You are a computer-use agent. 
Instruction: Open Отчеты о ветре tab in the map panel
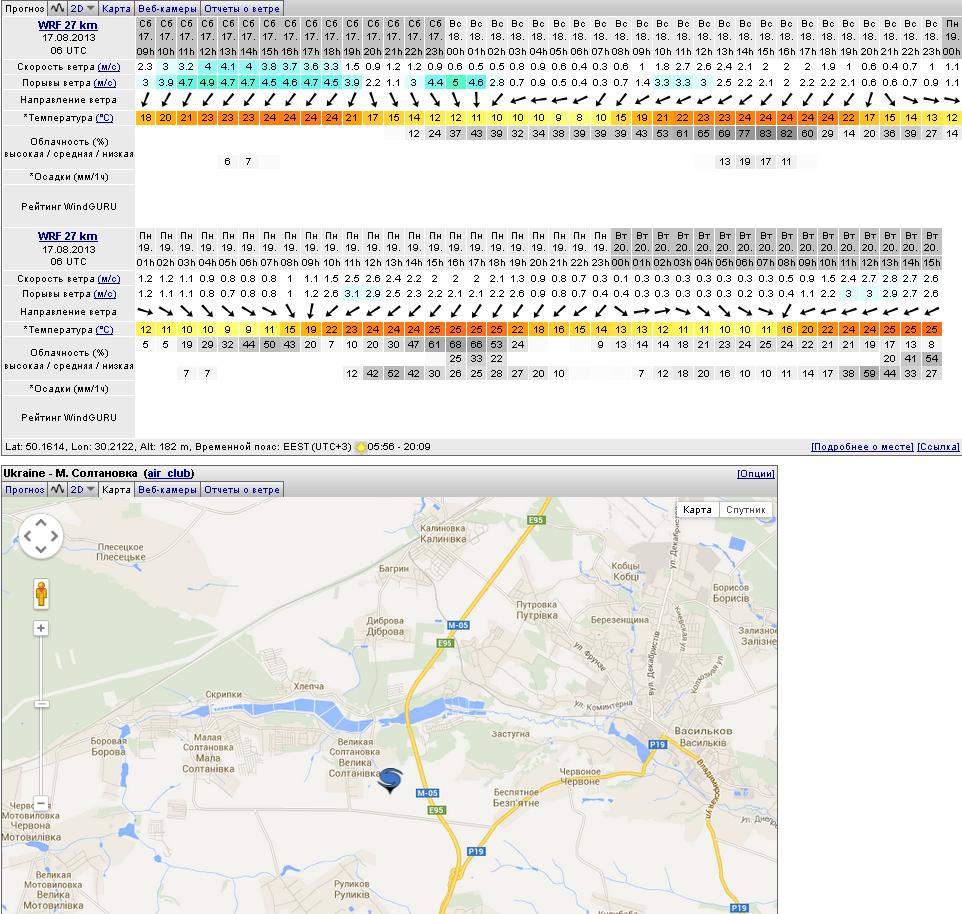(x=241, y=490)
